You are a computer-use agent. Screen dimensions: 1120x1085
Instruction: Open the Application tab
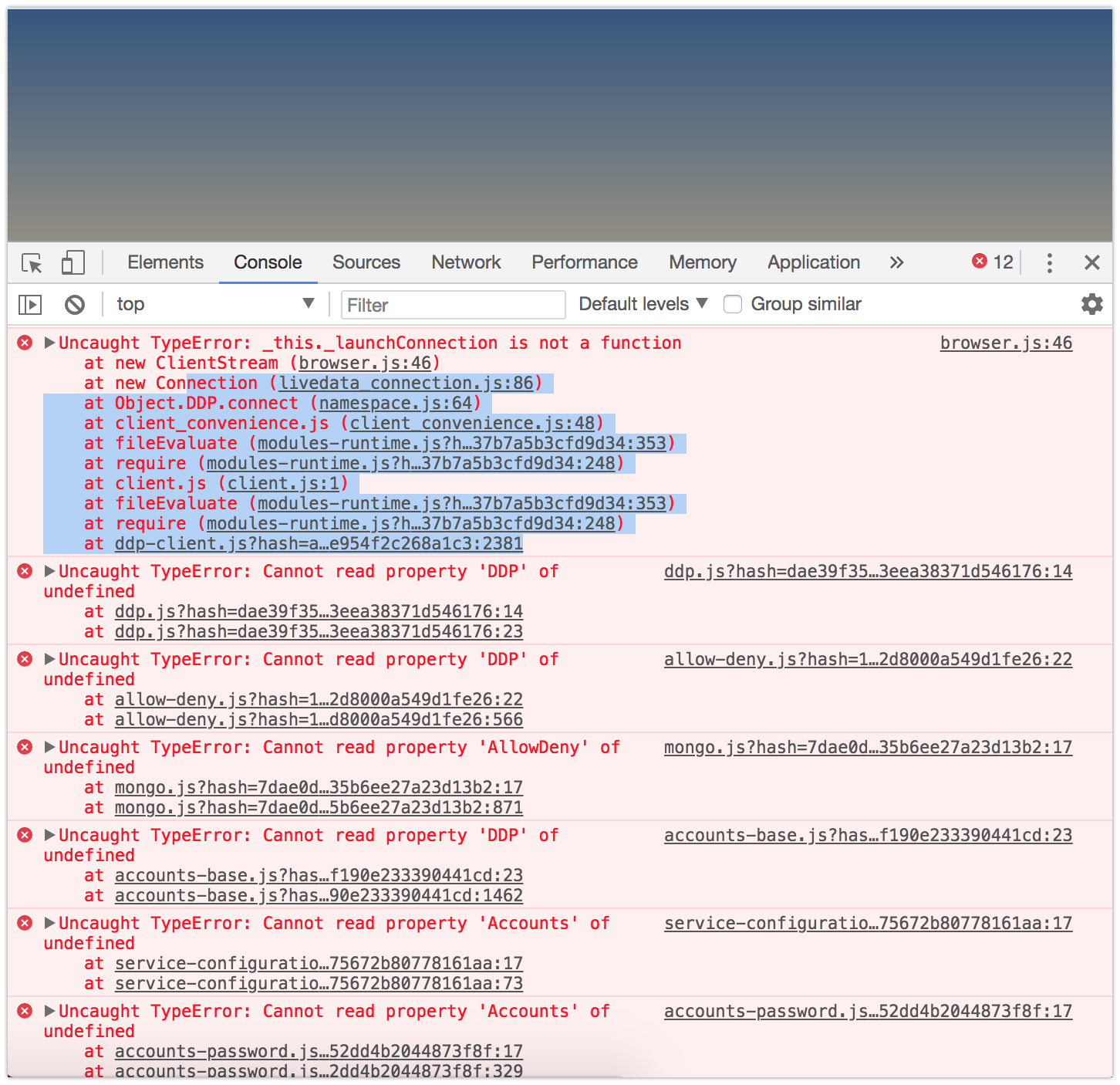[x=814, y=262]
